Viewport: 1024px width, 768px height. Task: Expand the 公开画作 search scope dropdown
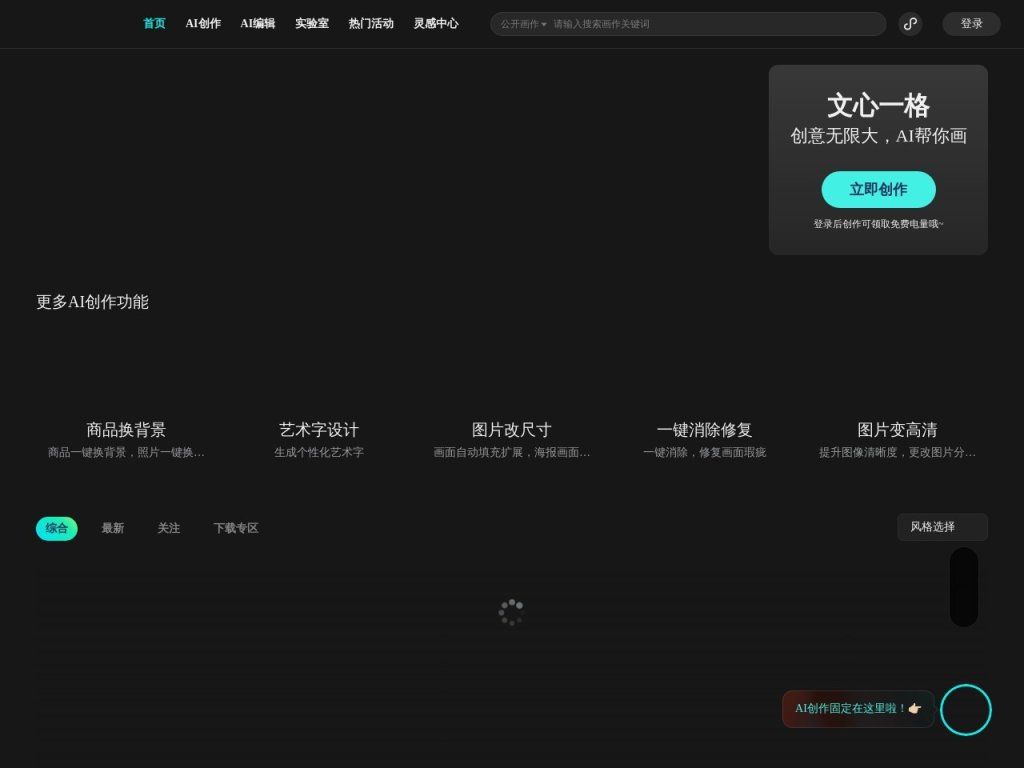[523, 24]
